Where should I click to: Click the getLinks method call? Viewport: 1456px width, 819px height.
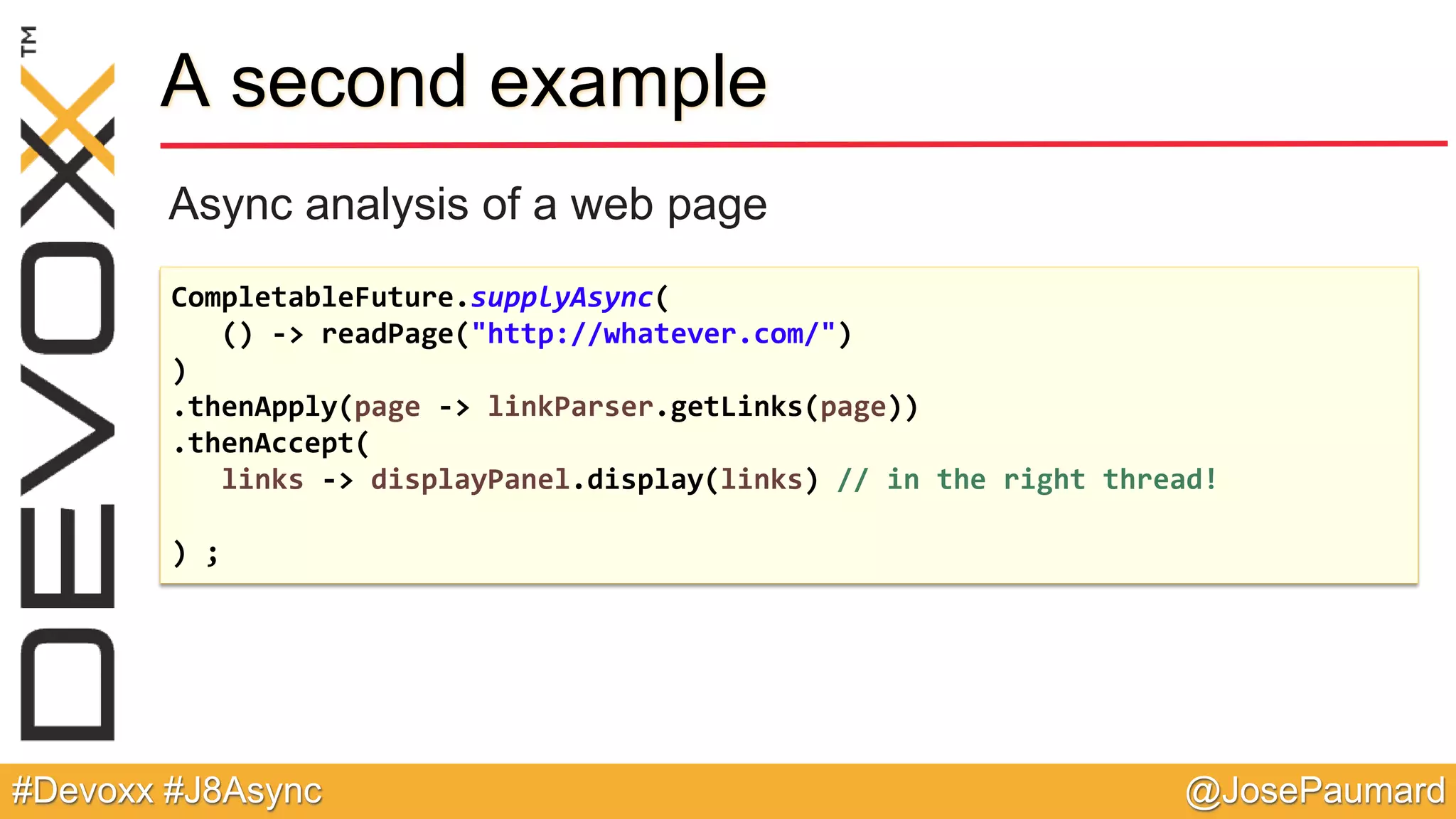[736, 407]
